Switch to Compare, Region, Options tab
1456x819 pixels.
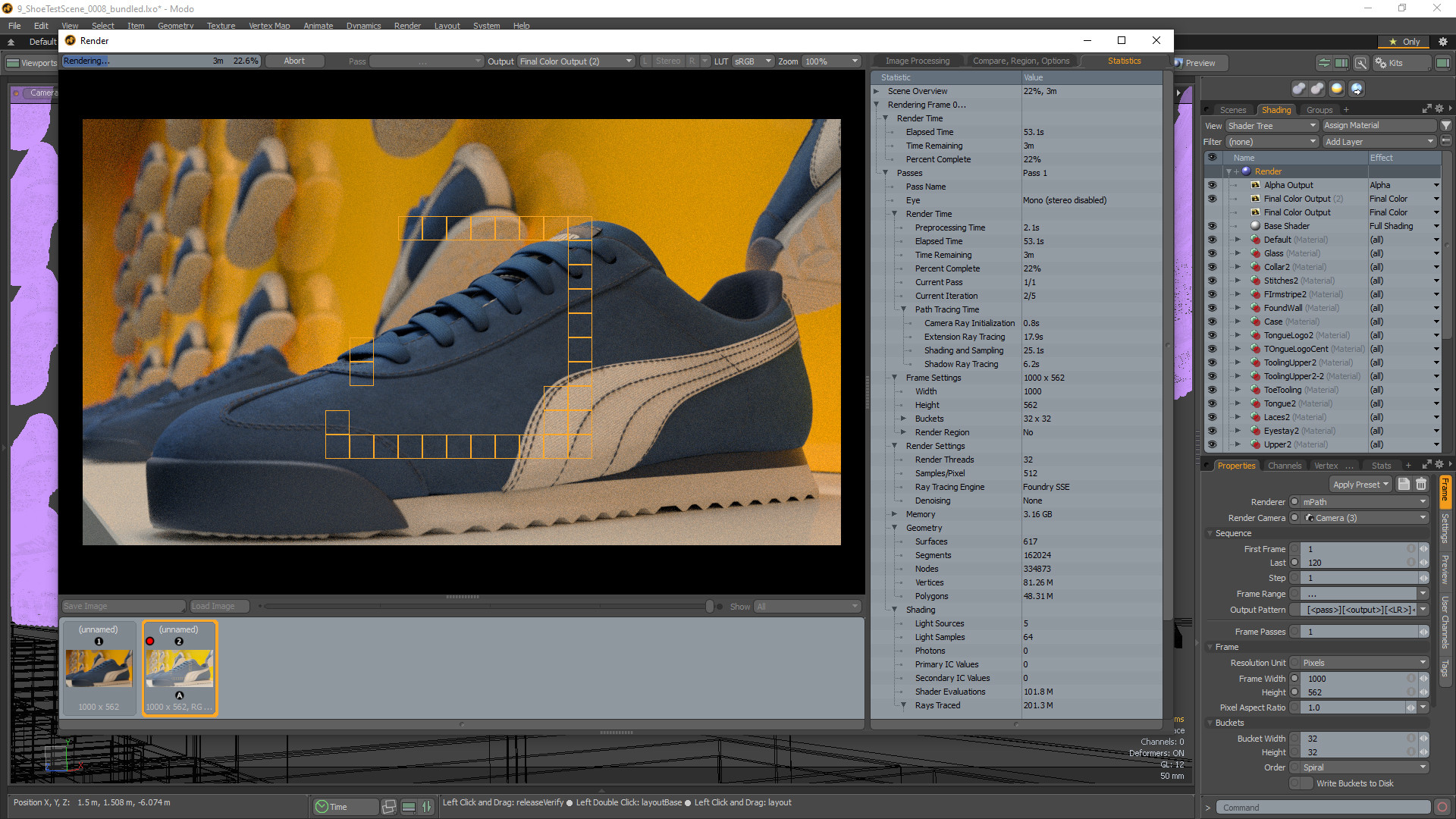pos(1021,61)
